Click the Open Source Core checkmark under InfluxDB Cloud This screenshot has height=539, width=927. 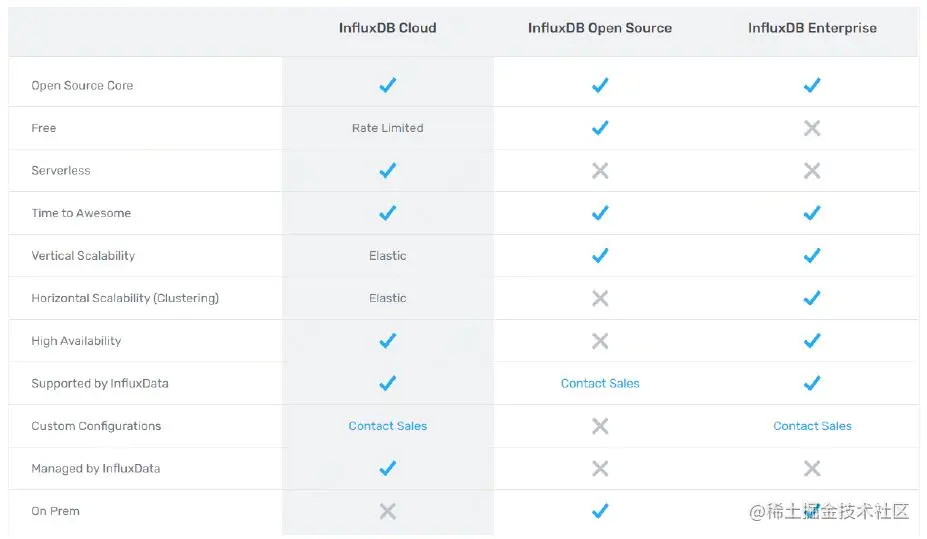388,86
